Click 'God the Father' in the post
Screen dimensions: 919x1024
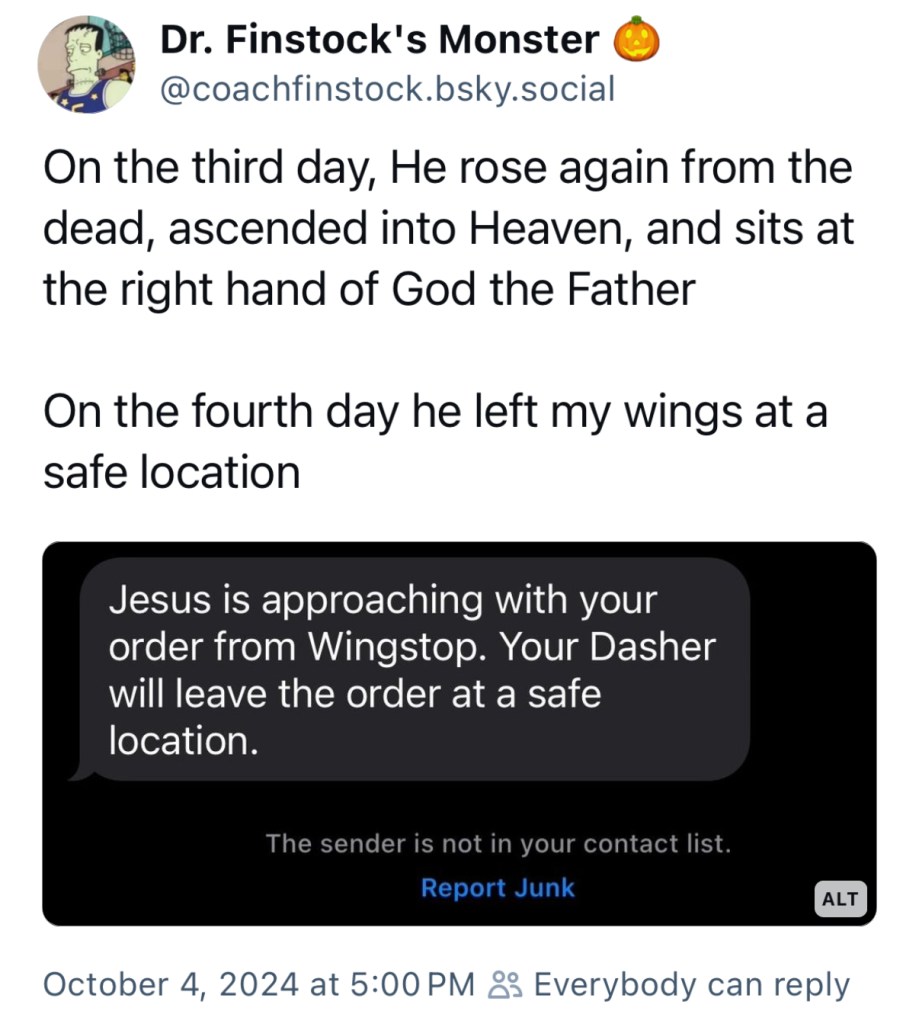[544, 289]
